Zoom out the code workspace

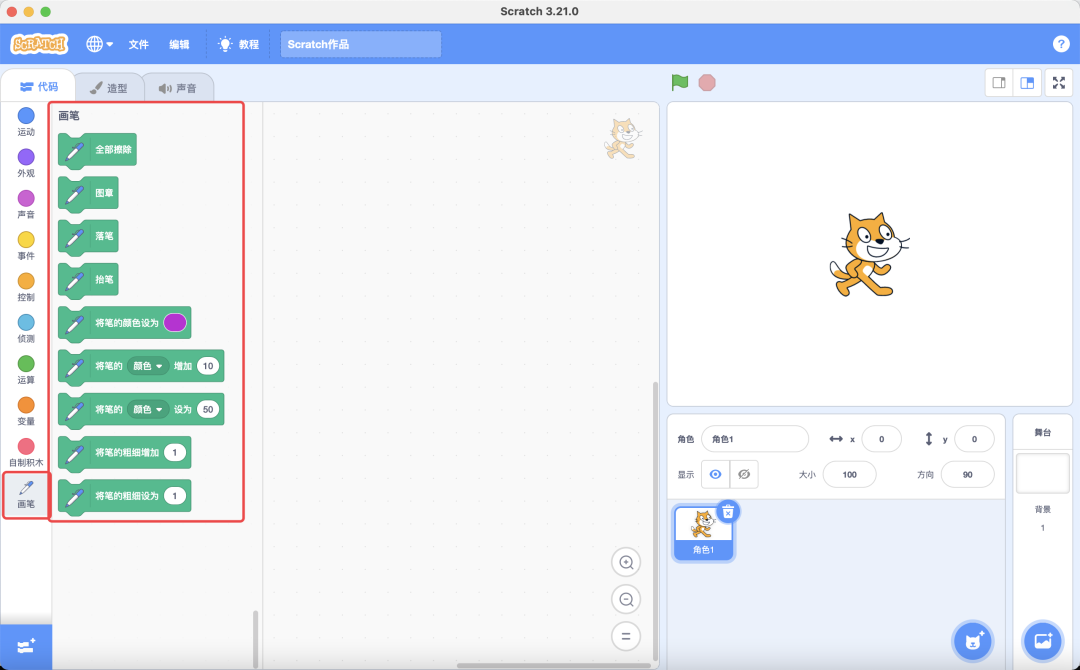pyautogui.click(x=626, y=599)
